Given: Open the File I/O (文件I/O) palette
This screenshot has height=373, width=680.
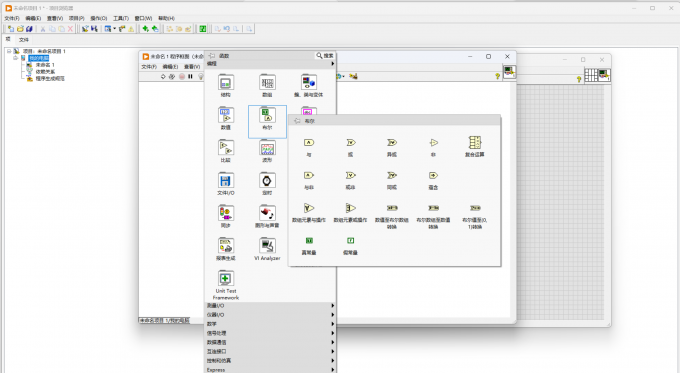Looking at the screenshot, I should pos(226,184).
